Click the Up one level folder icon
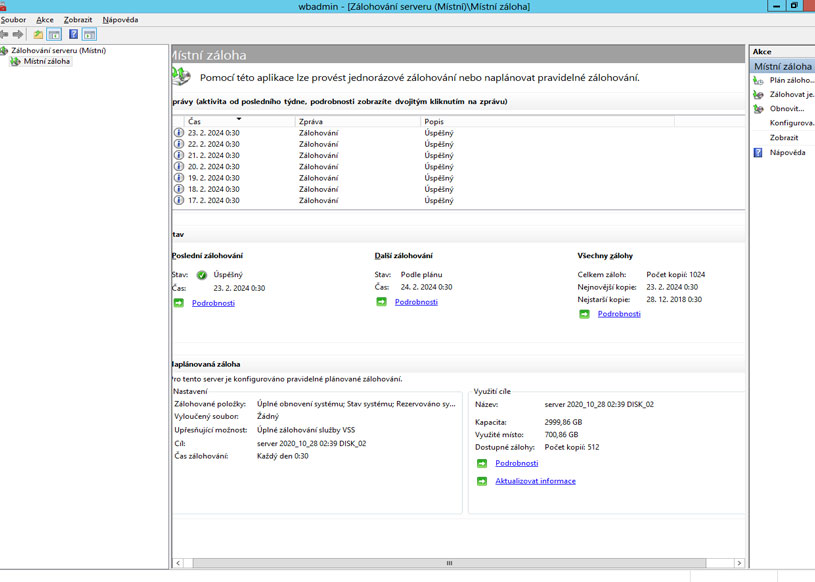This screenshot has height=582, width=815. (38, 35)
